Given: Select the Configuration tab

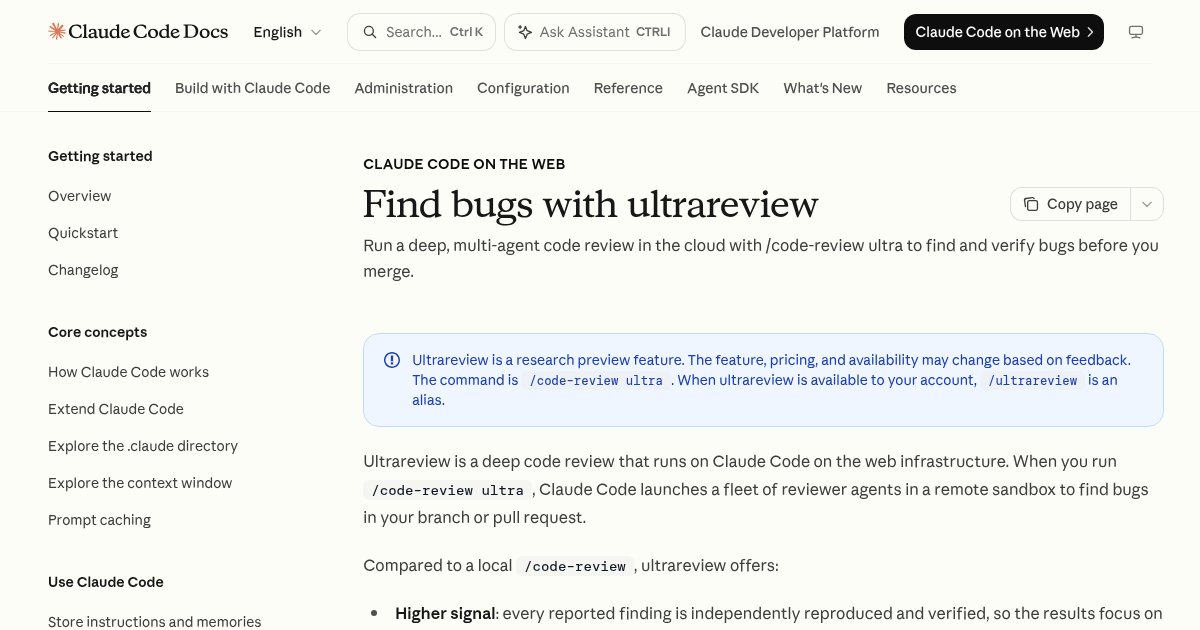Looking at the screenshot, I should 523,88.
